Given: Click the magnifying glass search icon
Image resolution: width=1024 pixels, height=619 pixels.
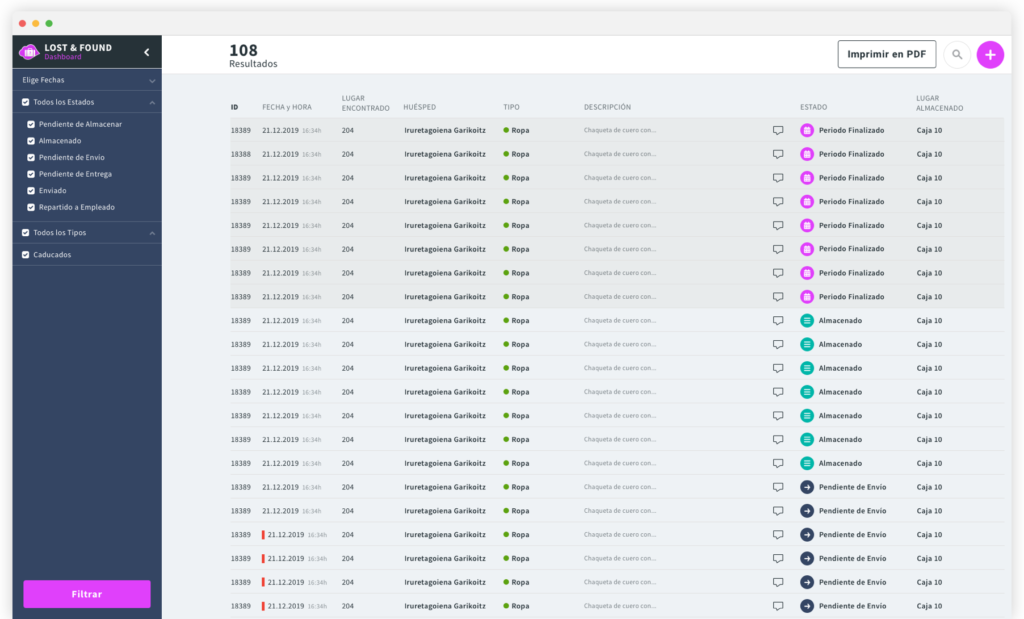Looking at the screenshot, I should click(x=957, y=55).
